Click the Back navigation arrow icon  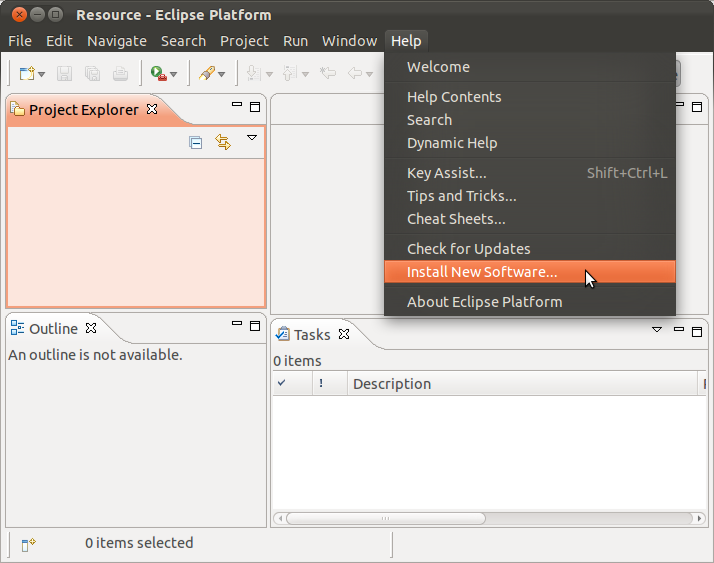(x=355, y=73)
